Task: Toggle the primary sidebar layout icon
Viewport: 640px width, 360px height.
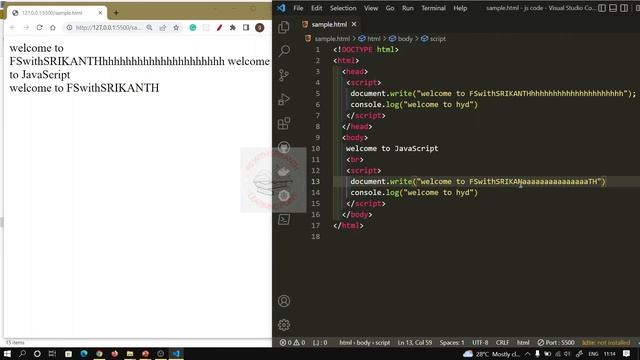Action: pos(602,8)
